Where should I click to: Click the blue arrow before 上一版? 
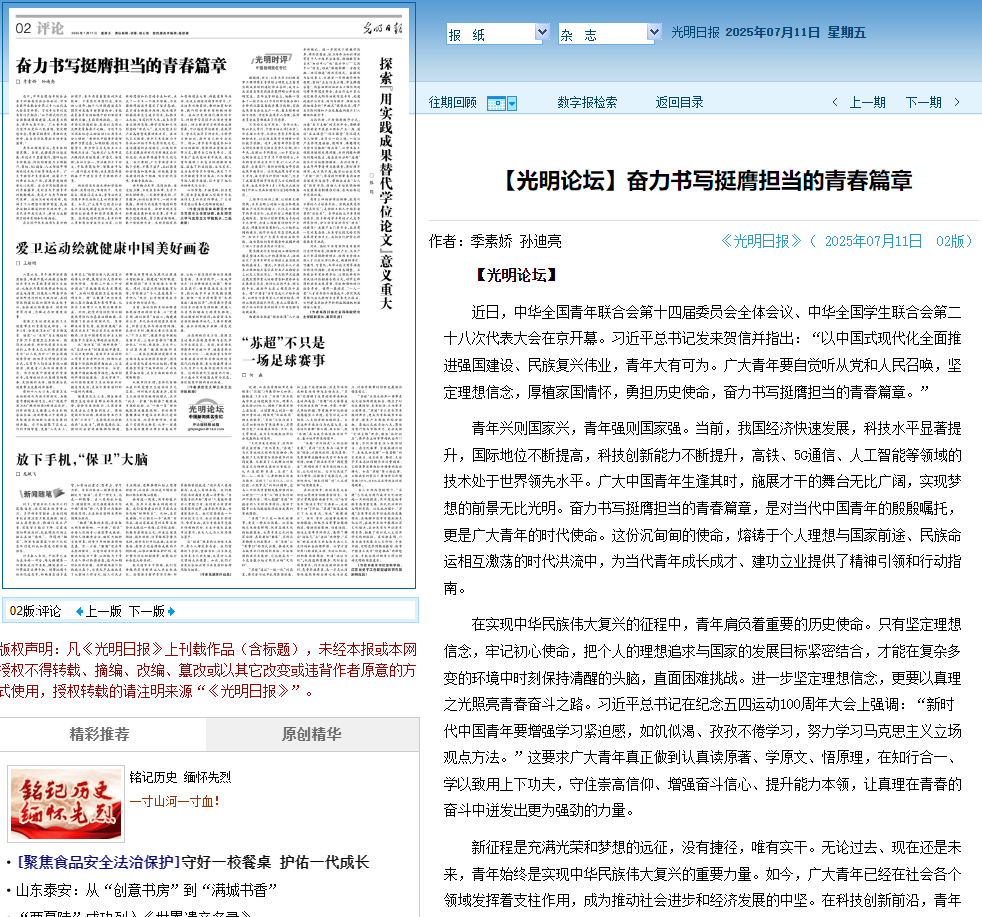(x=79, y=611)
